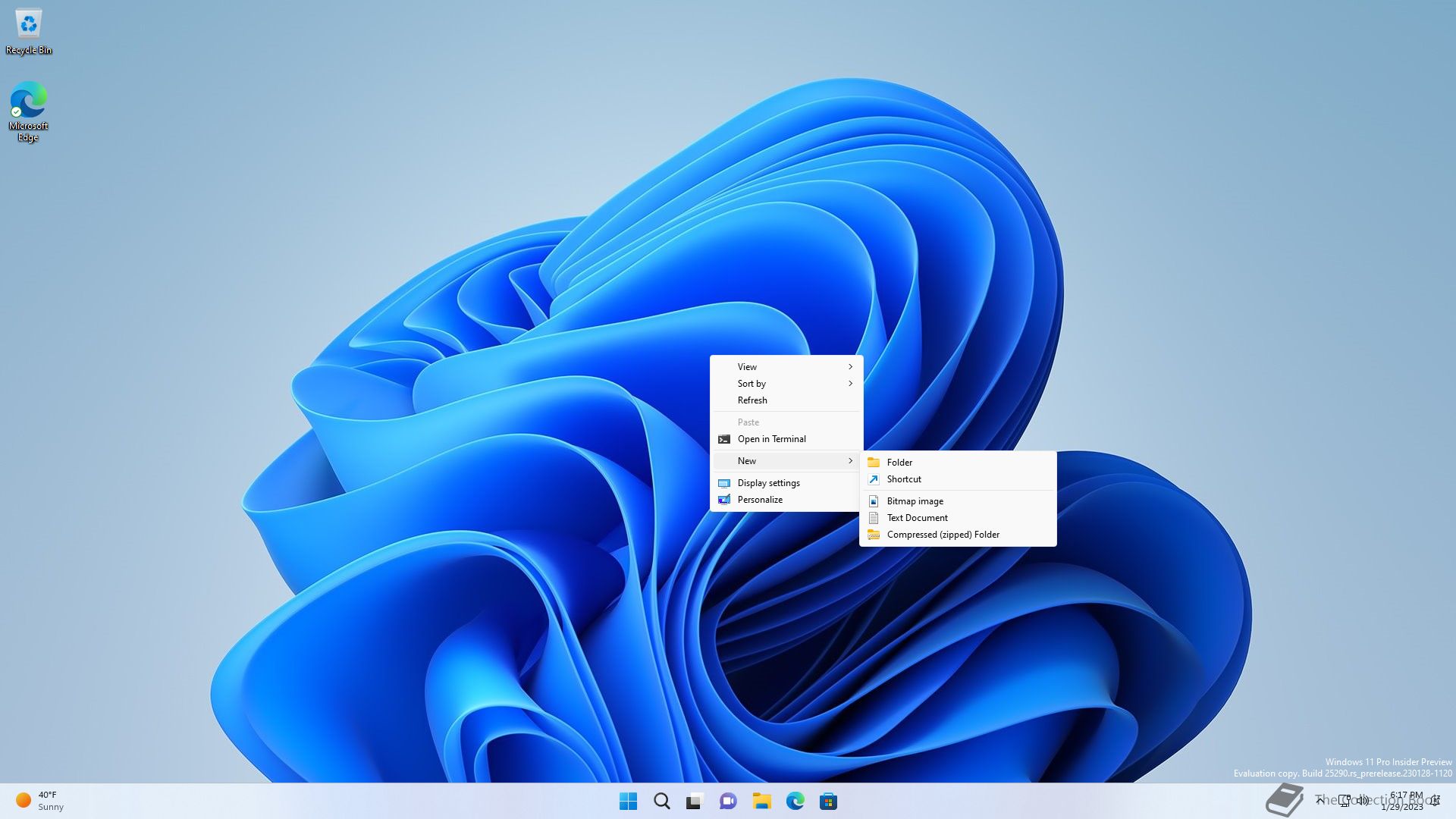This screenshot has width=1456, height=819.
Task: Open the clock showing 6:17 PM
Action: click(x=1402, y=801)
